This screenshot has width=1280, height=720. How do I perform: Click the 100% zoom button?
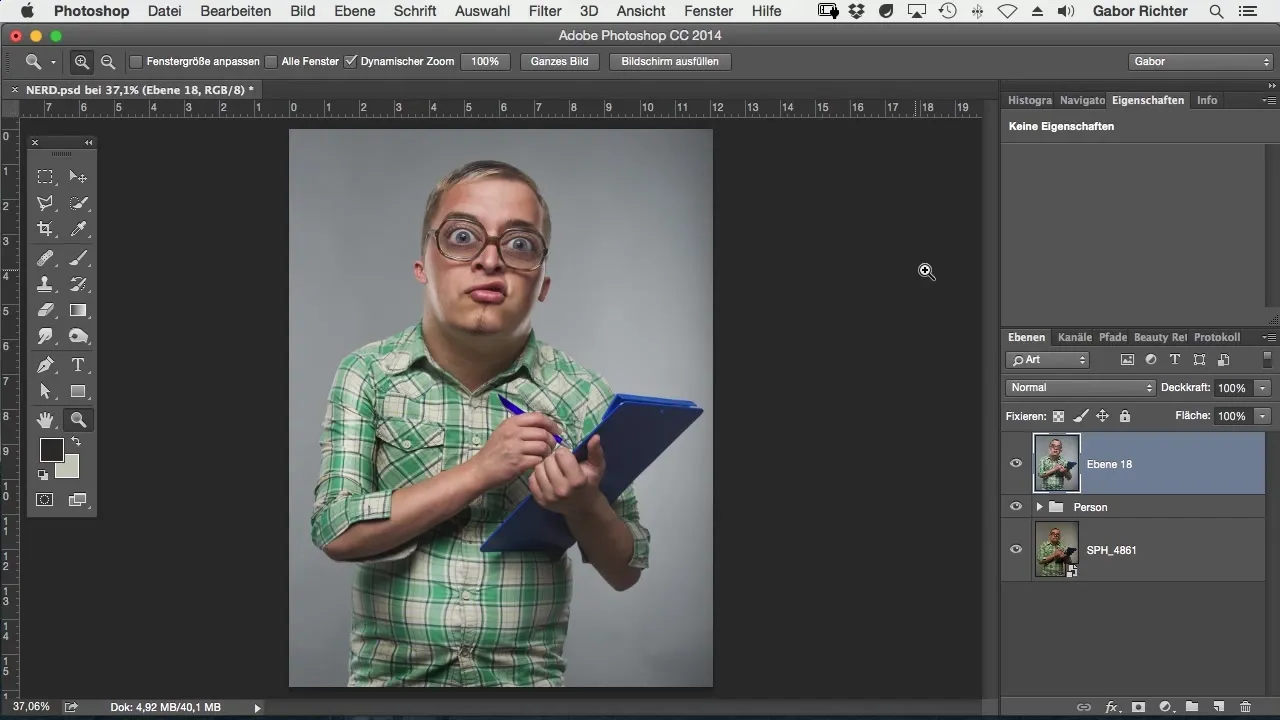point(485,62)
